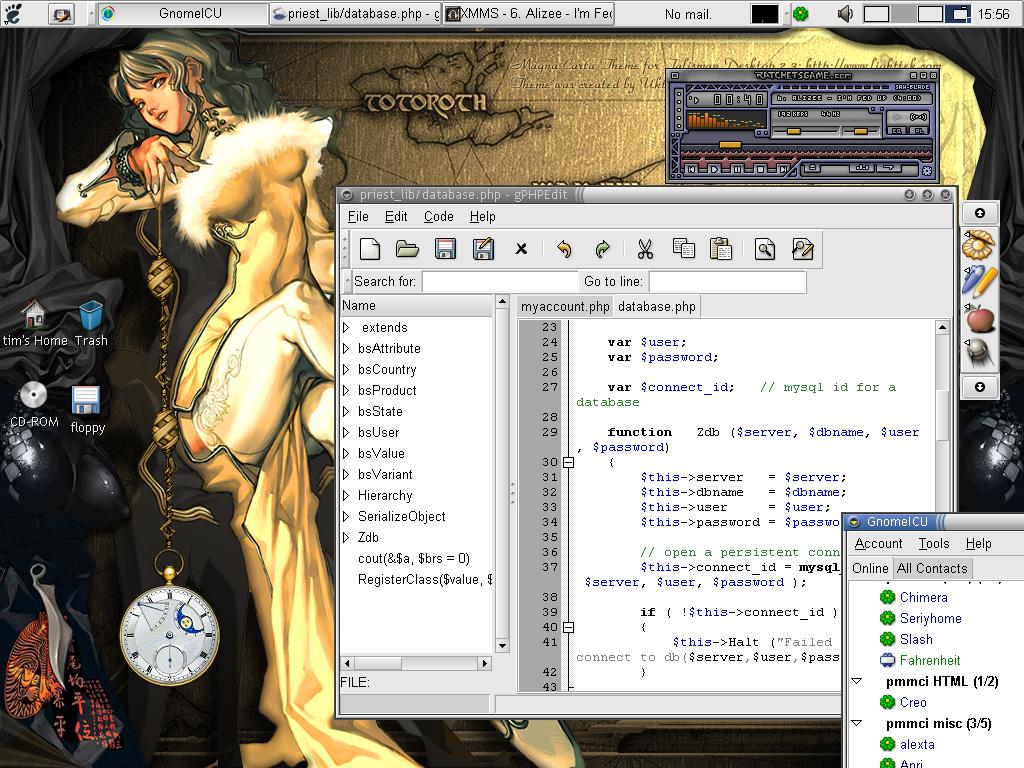The image size is (1024, 768).
Task: Collapse the code fold at line 30
Action: (568, 462)
